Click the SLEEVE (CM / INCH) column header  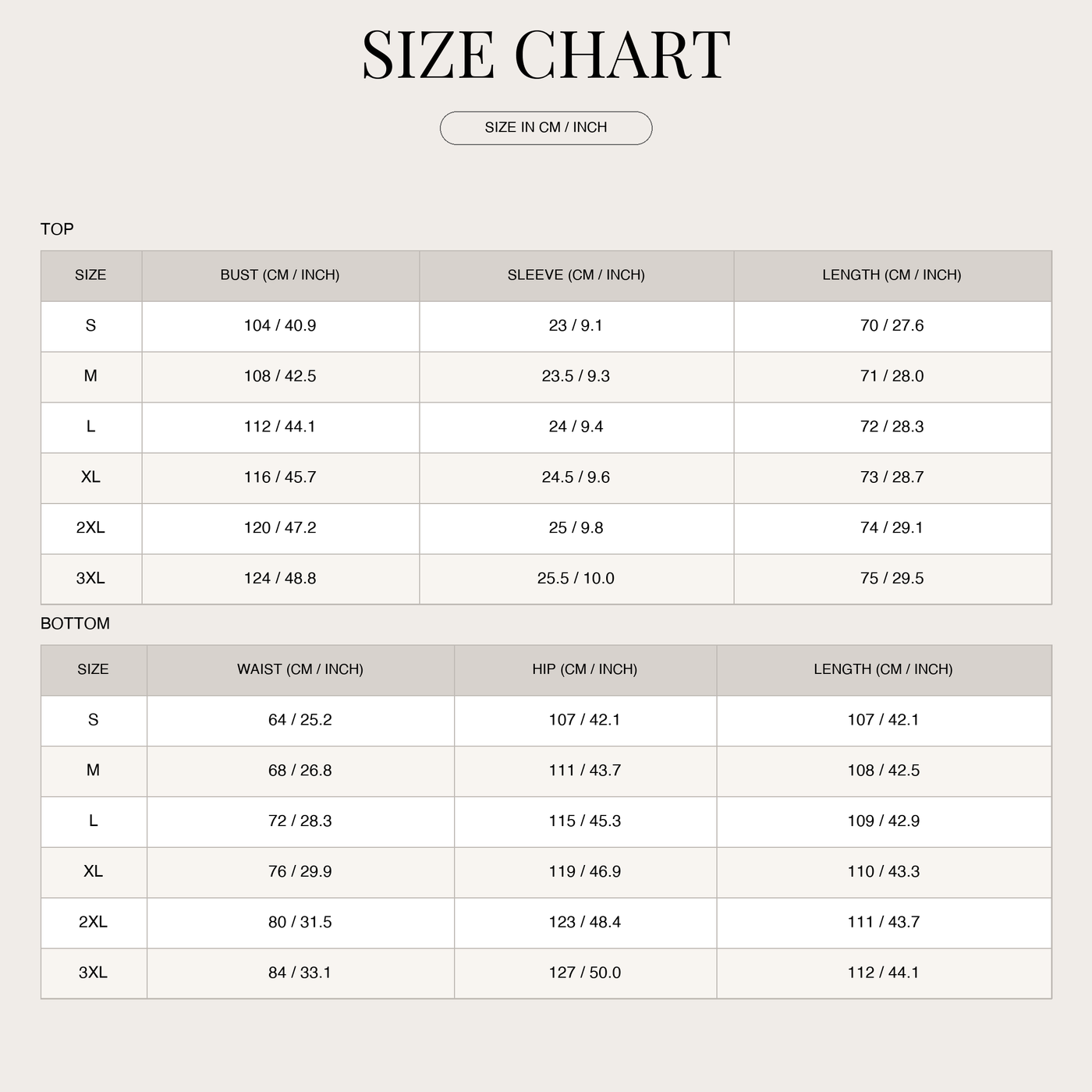[576, 275]
